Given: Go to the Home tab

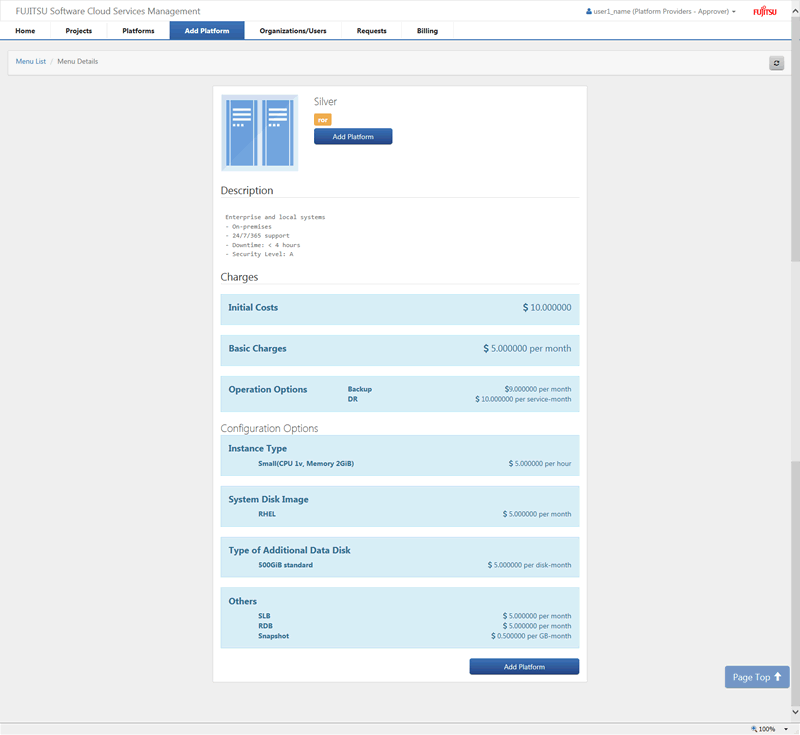Looking at the screenshot, I should tap(25, 31).
